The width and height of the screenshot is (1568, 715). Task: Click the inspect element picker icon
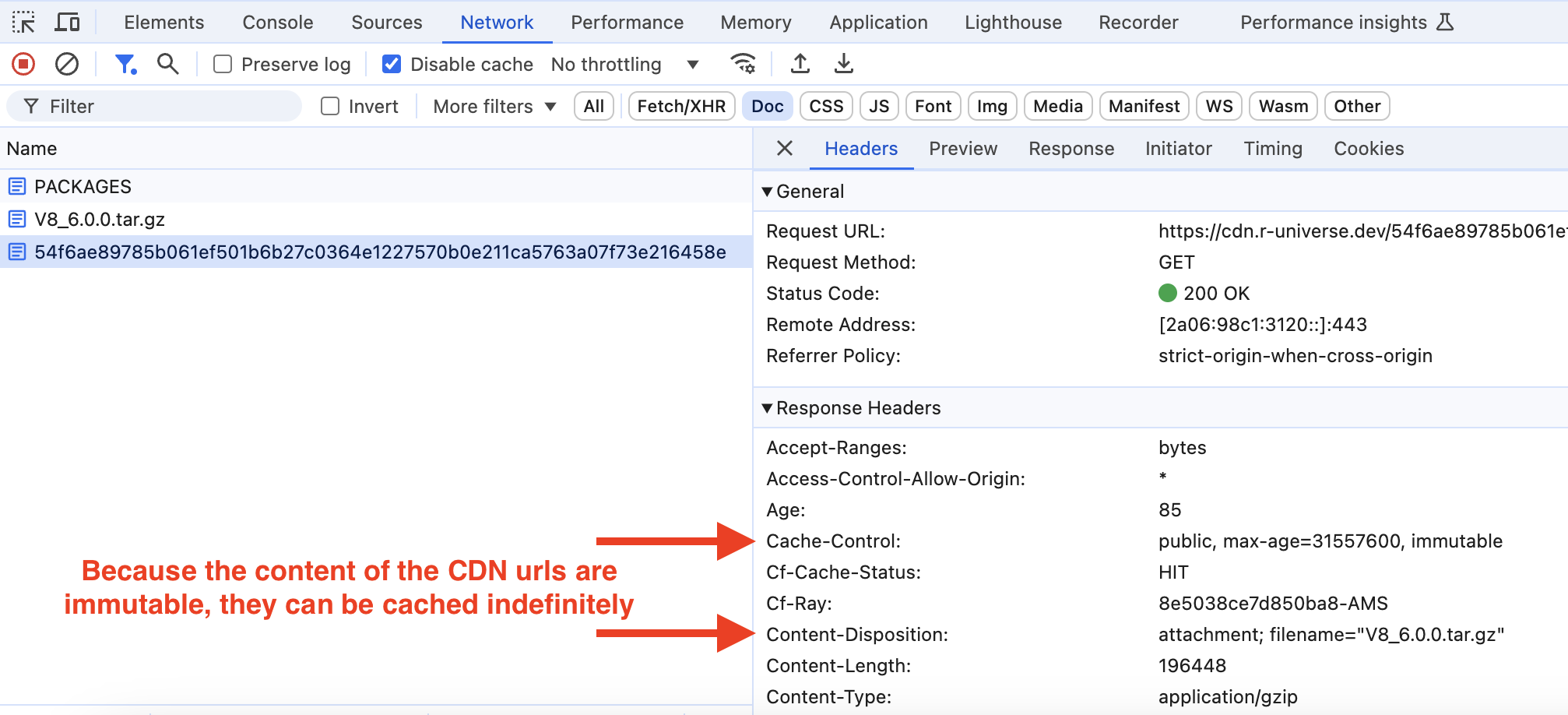[23, 22]
